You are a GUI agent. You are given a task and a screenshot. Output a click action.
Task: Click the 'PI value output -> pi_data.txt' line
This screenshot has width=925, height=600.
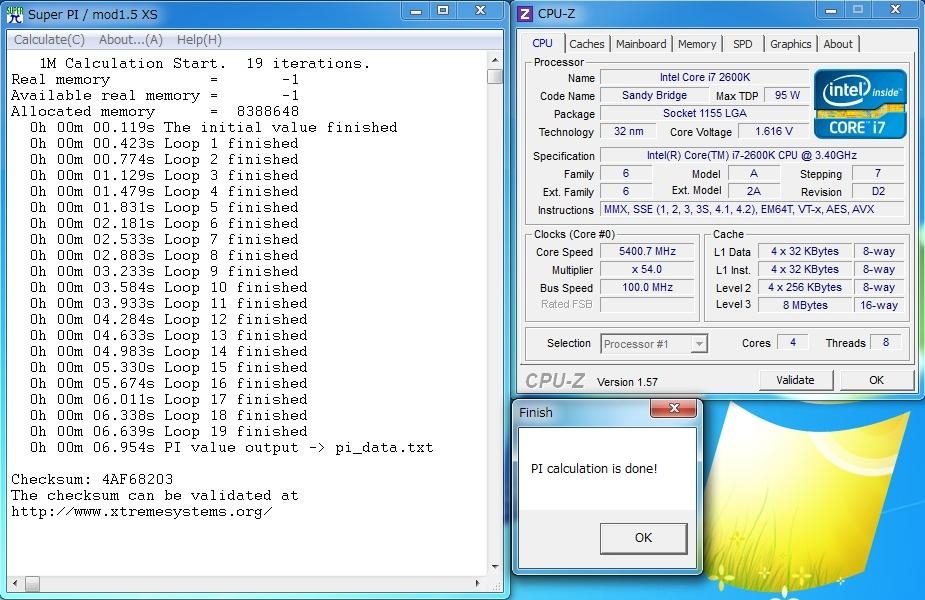coord(232,447)
